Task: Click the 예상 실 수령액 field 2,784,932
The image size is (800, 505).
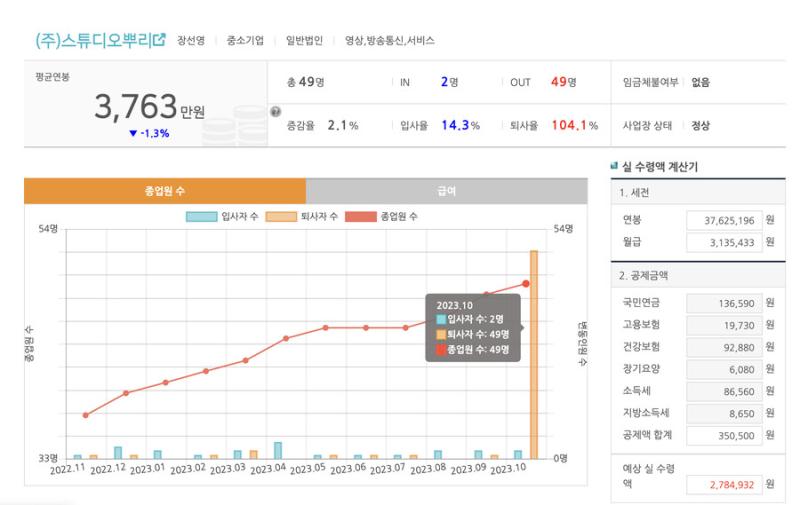Action: [724, 485]
